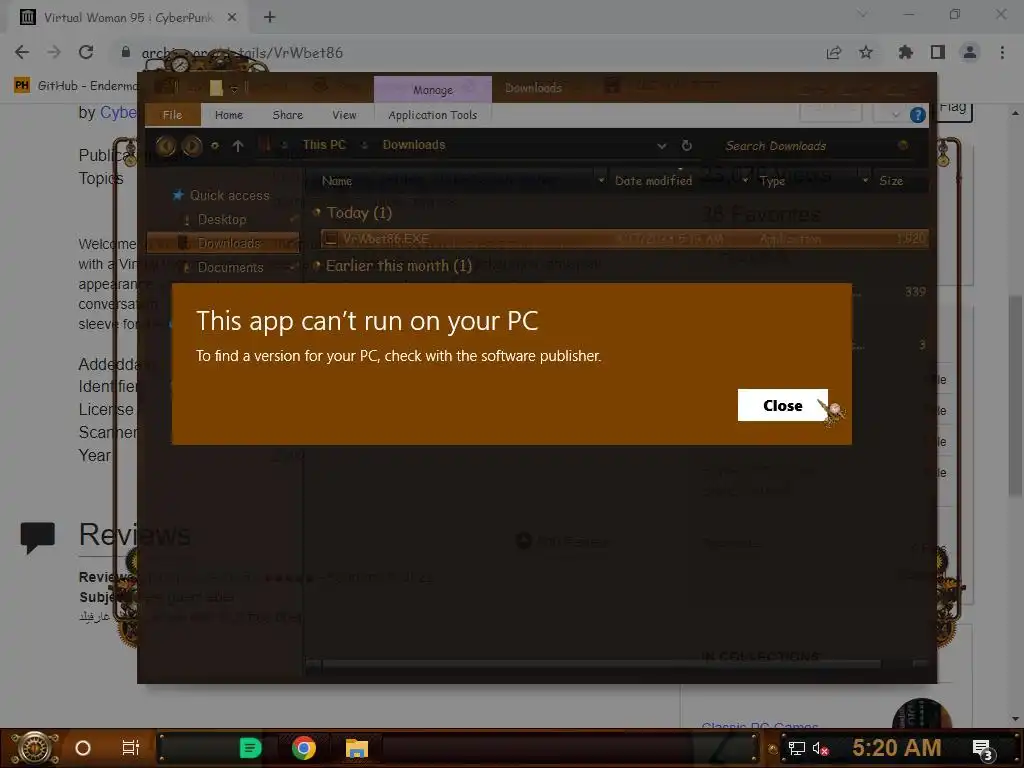The width and height of the screenshot is (1024, 768).
Task: Share this page from Chrome toolbar
Action: coord(834,52)
